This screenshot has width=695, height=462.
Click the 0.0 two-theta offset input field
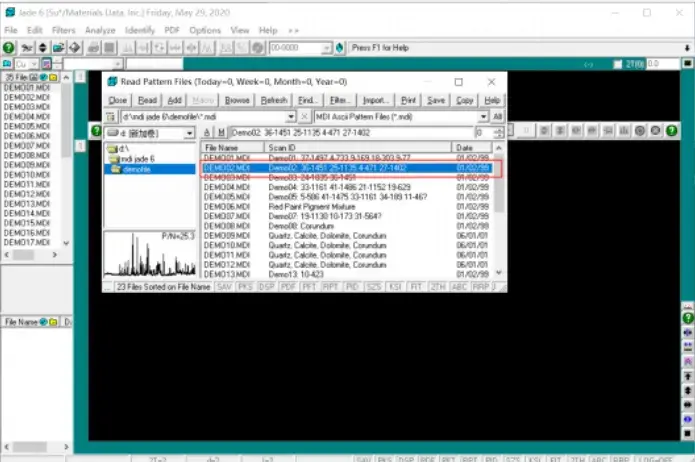[663, 64]
